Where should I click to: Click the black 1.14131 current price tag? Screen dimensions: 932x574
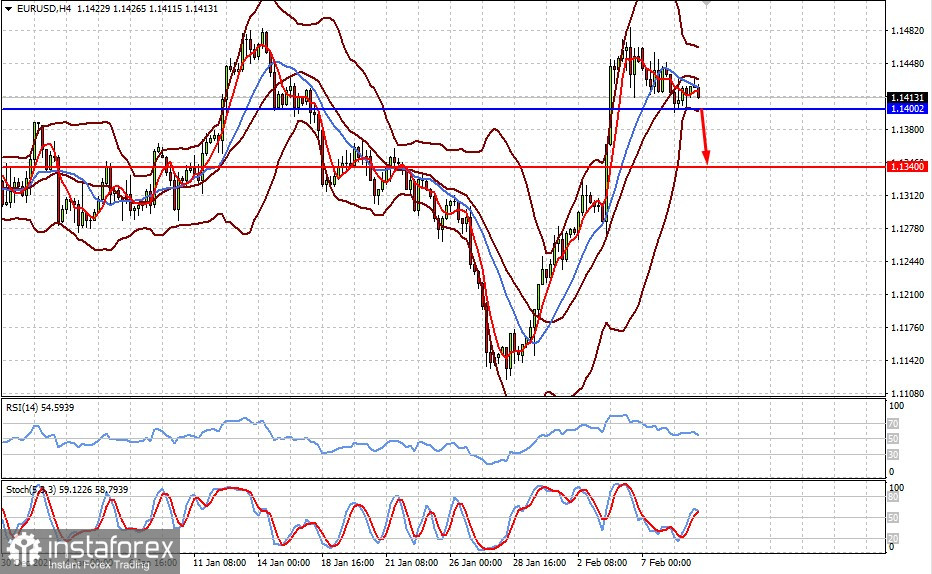(x=906, y=97)
